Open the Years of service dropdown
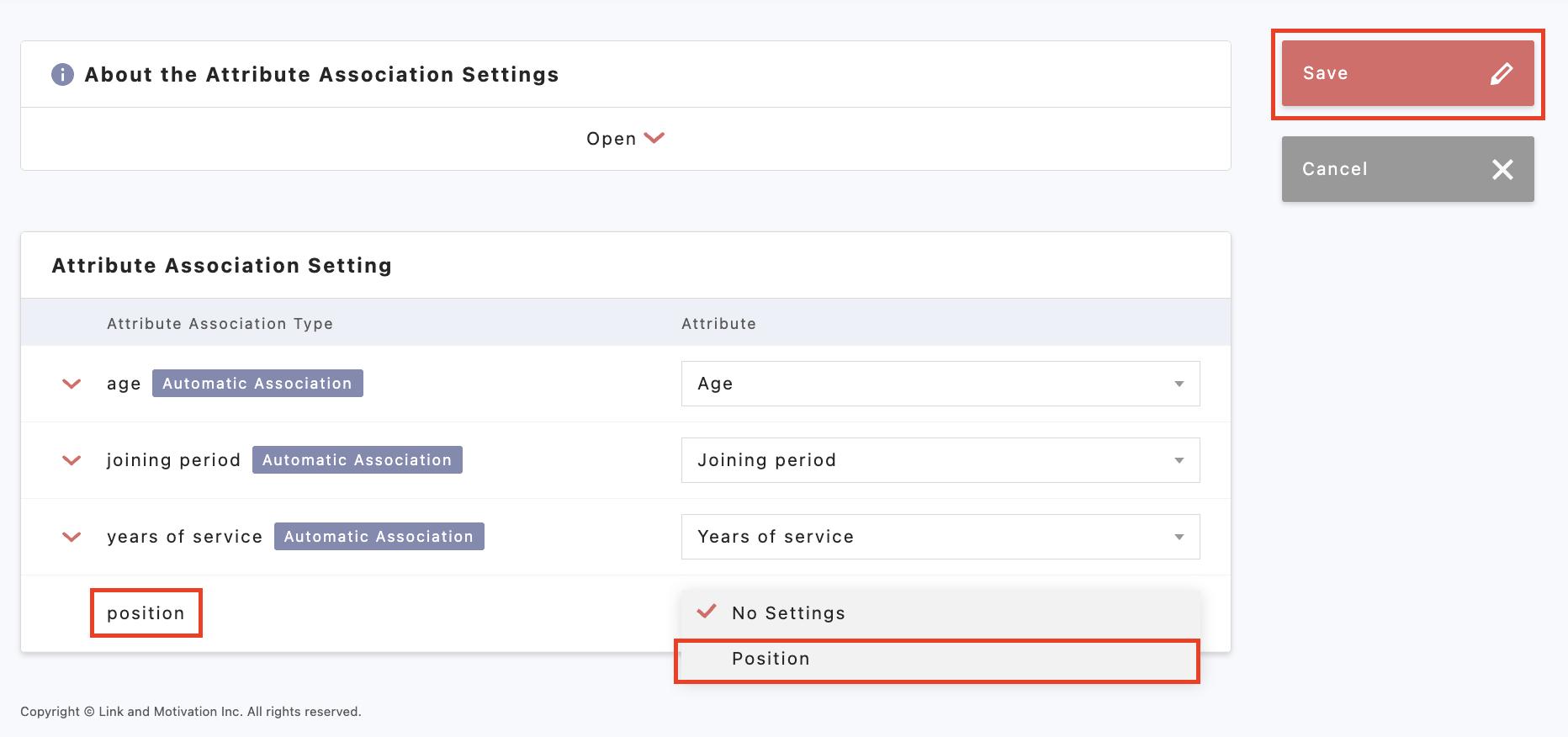 coord(940,537)
